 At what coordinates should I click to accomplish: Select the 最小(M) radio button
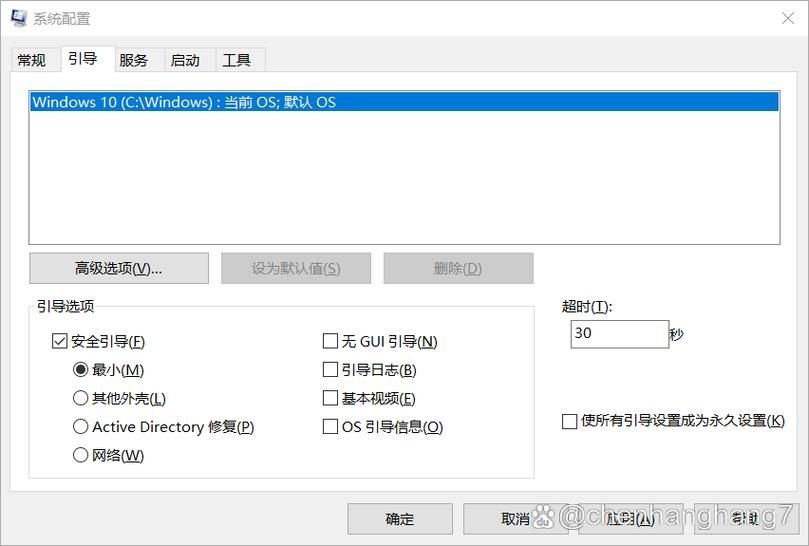pos(80,370)
